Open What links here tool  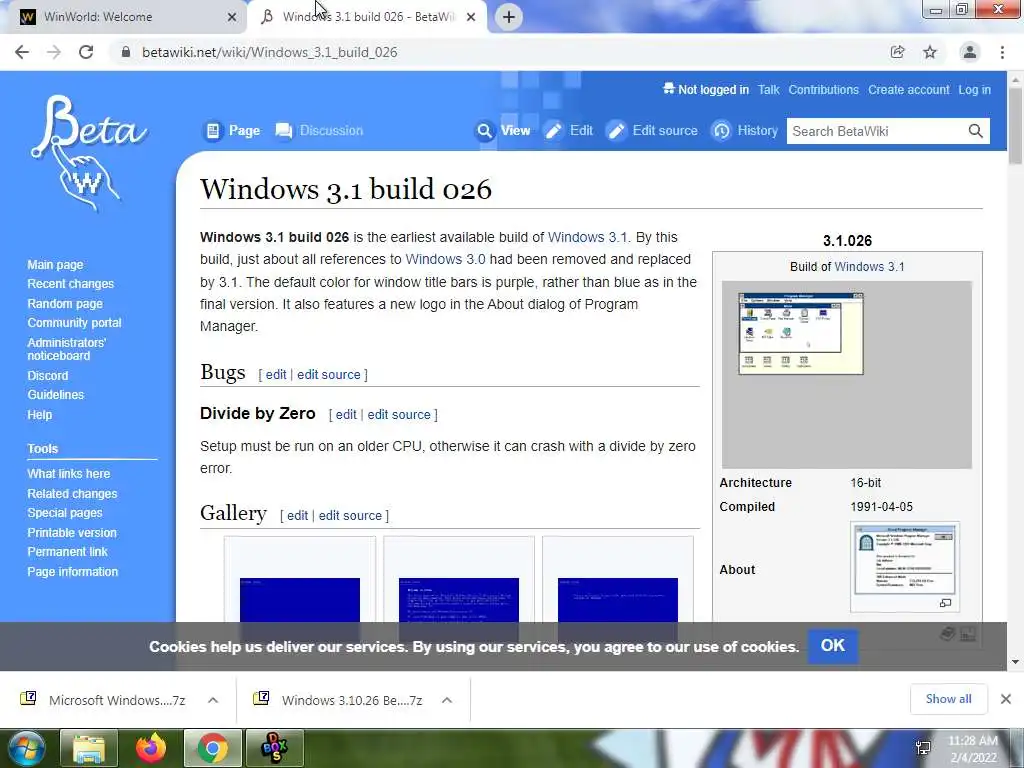(69, 473)
